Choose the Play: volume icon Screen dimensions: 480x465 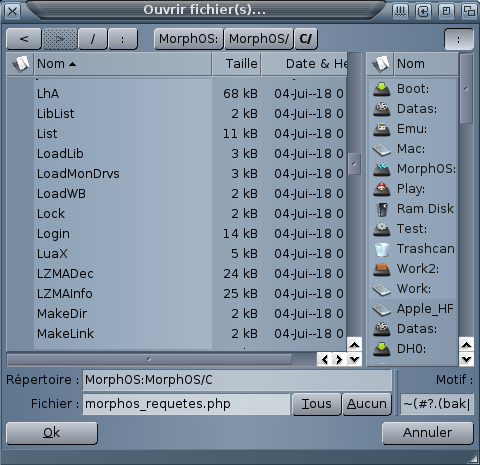[382, 189]
